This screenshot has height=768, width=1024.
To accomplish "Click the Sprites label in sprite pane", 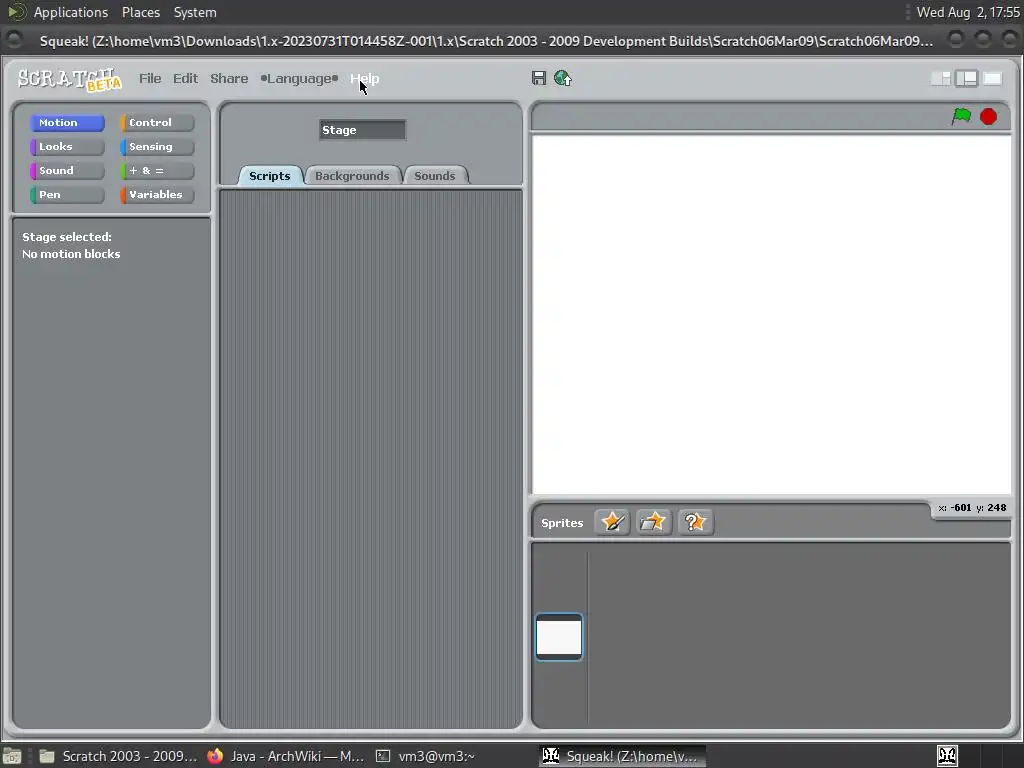I will pyautogui.click(x=562, y=523).
